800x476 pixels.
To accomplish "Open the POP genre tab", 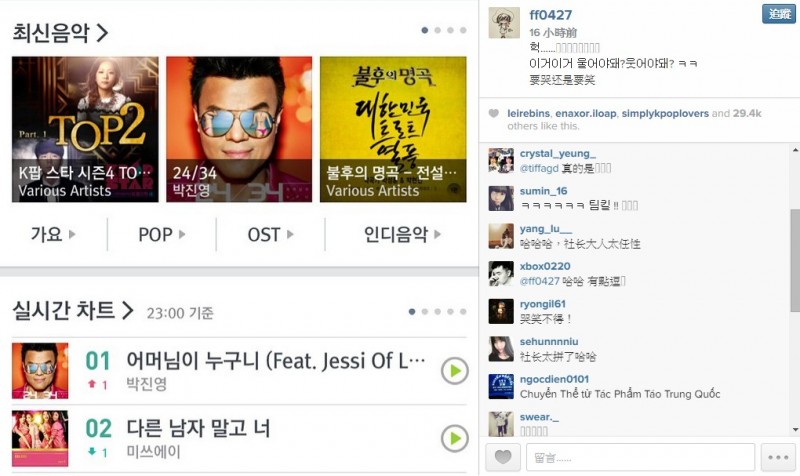I will (x=162, y=234).
